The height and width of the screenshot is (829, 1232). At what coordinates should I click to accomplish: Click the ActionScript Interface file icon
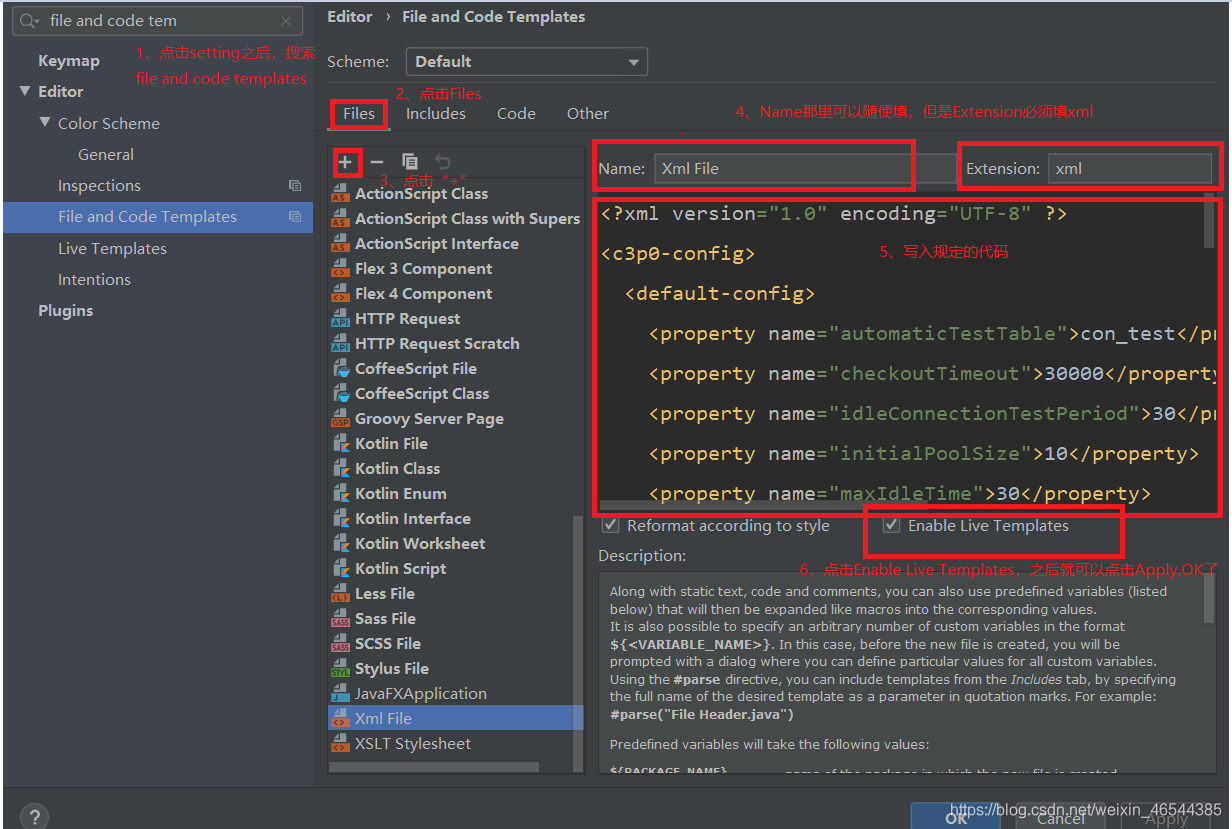pyautogui.click(x=340, y=244)
